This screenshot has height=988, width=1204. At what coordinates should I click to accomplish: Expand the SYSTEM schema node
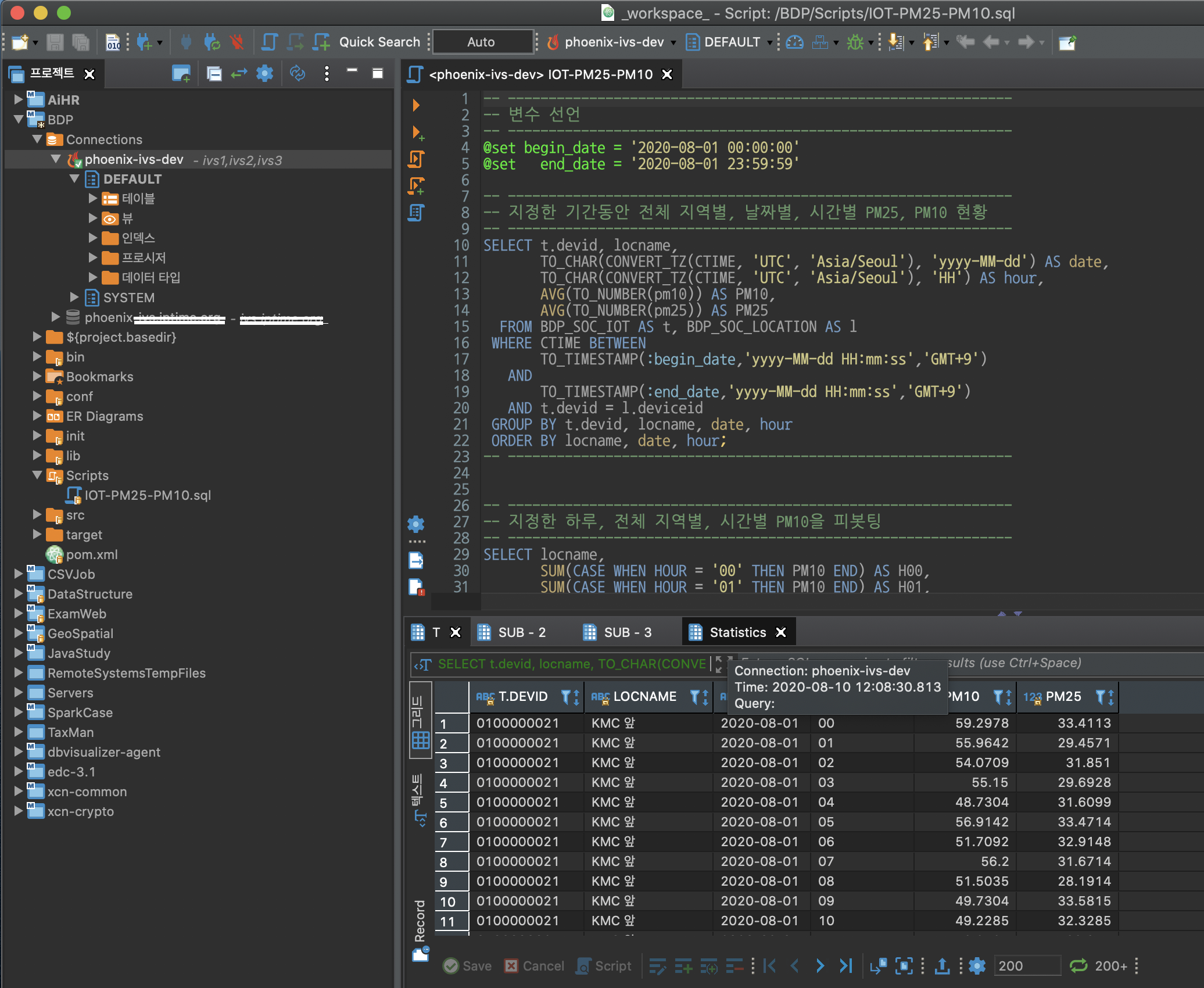(74, 298)
